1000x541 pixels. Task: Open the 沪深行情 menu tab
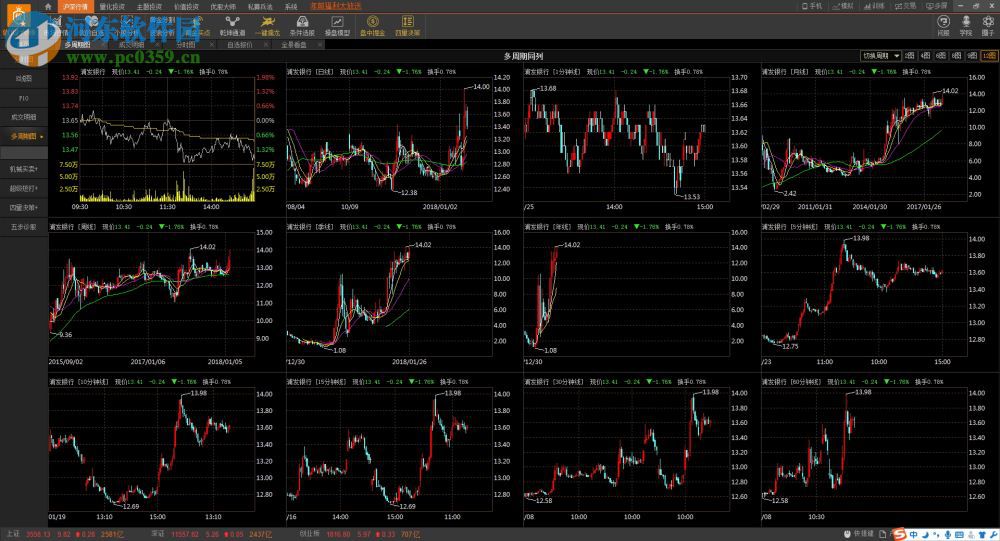coord(75,6)
